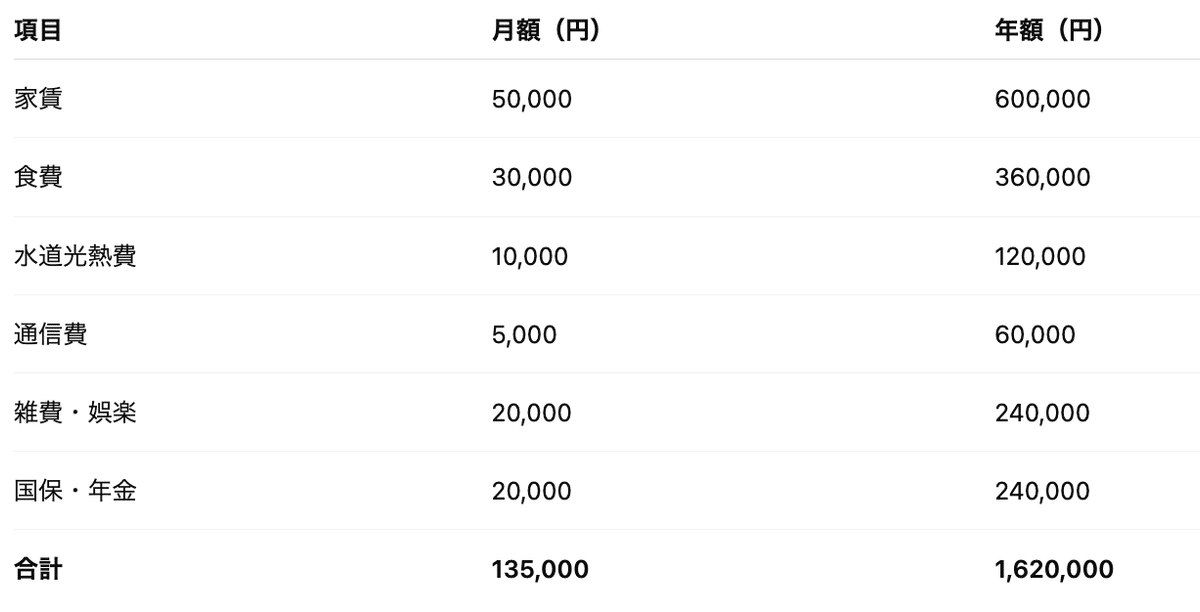This screenshot has width=1200, height=612.
Task: Click the 食費 yearly value 360,000
Action: tap(1042, 177)
